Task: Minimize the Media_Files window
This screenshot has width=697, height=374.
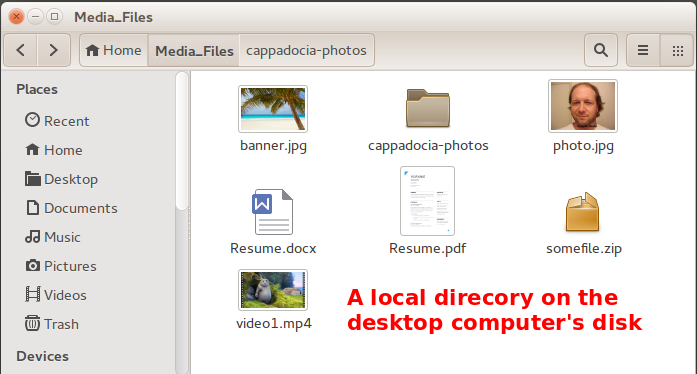Action: 36,17
